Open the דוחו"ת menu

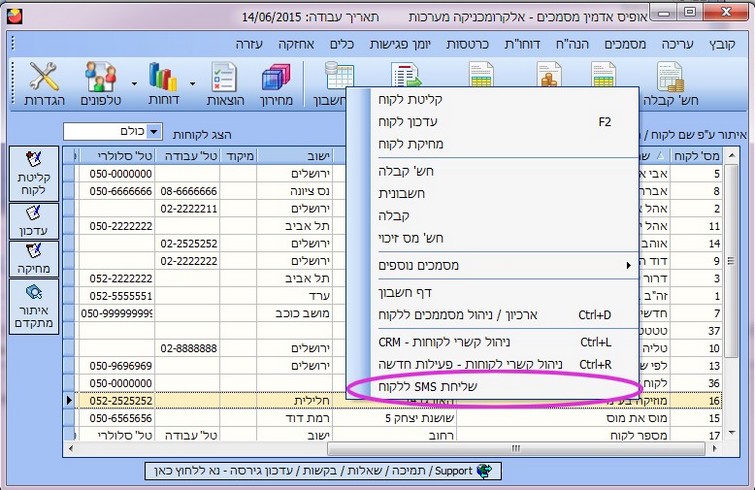click(x=522, y=44)
